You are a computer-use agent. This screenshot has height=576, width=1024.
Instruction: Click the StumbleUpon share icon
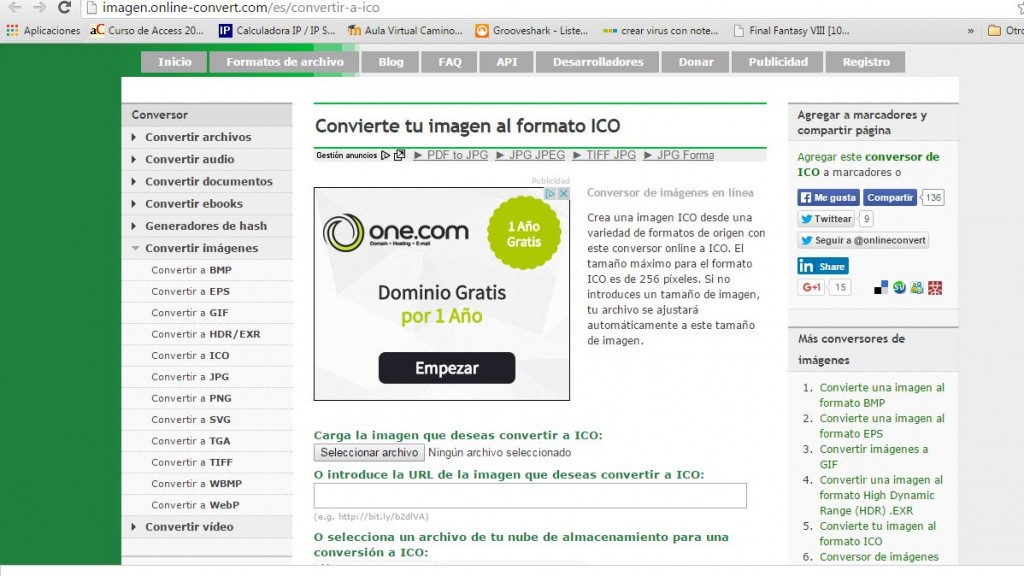(x=899, y=288)
